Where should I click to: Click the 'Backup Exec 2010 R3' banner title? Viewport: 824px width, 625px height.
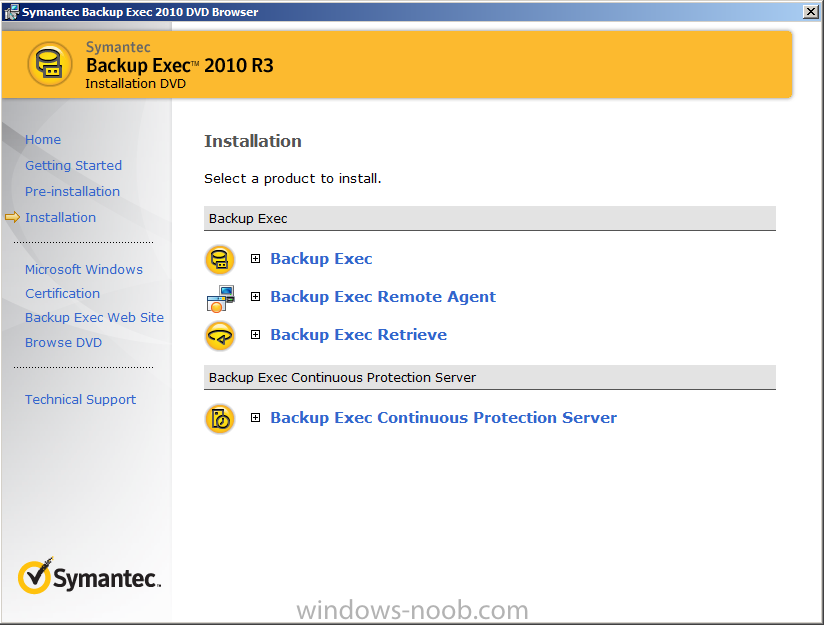180,65
